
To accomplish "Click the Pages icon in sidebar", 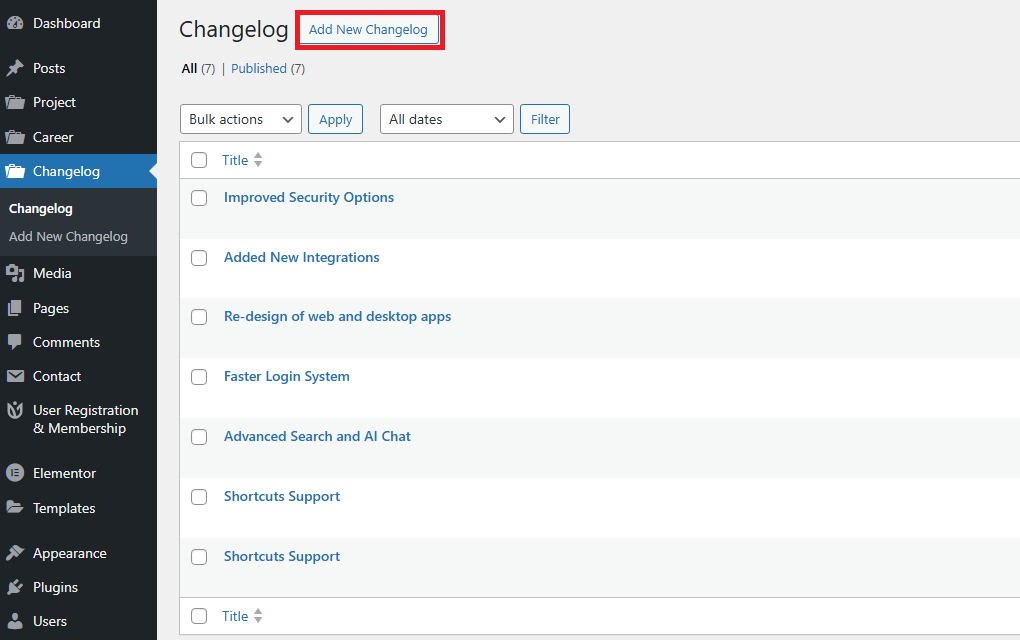I will point(15,308).
